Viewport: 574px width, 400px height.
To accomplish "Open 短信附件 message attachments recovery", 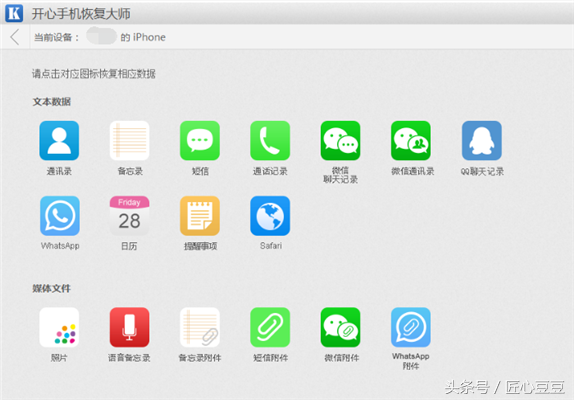I will tap(270, 327).
